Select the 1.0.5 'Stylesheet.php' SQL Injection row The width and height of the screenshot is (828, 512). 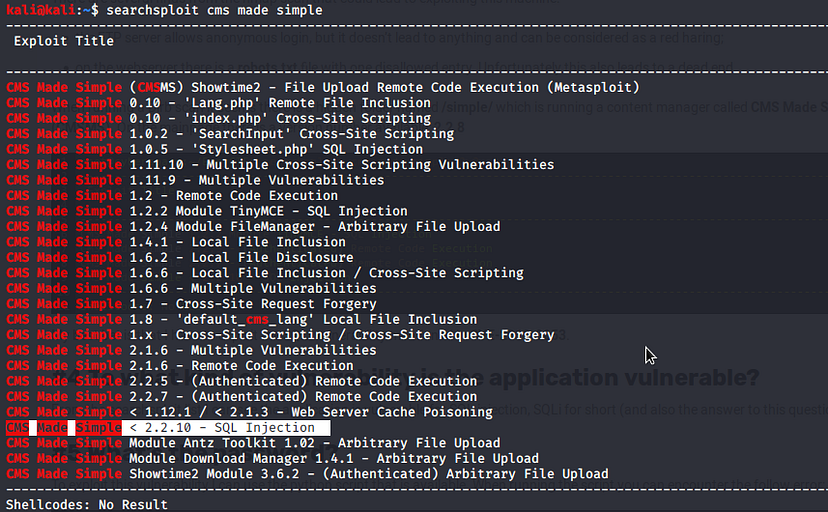coord(215,149)
